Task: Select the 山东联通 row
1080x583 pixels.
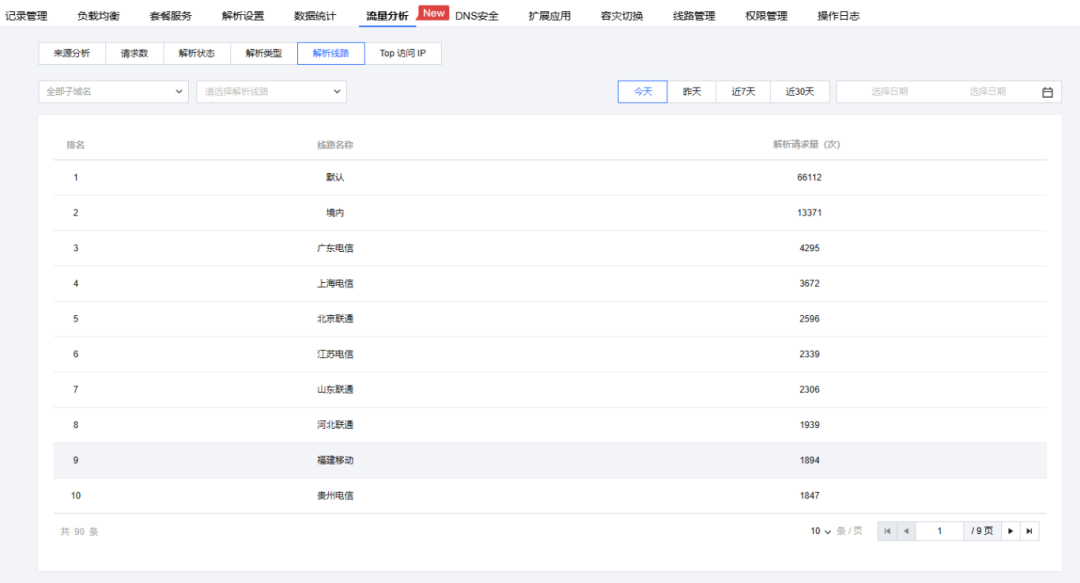Action: click(x=550, y=389)
